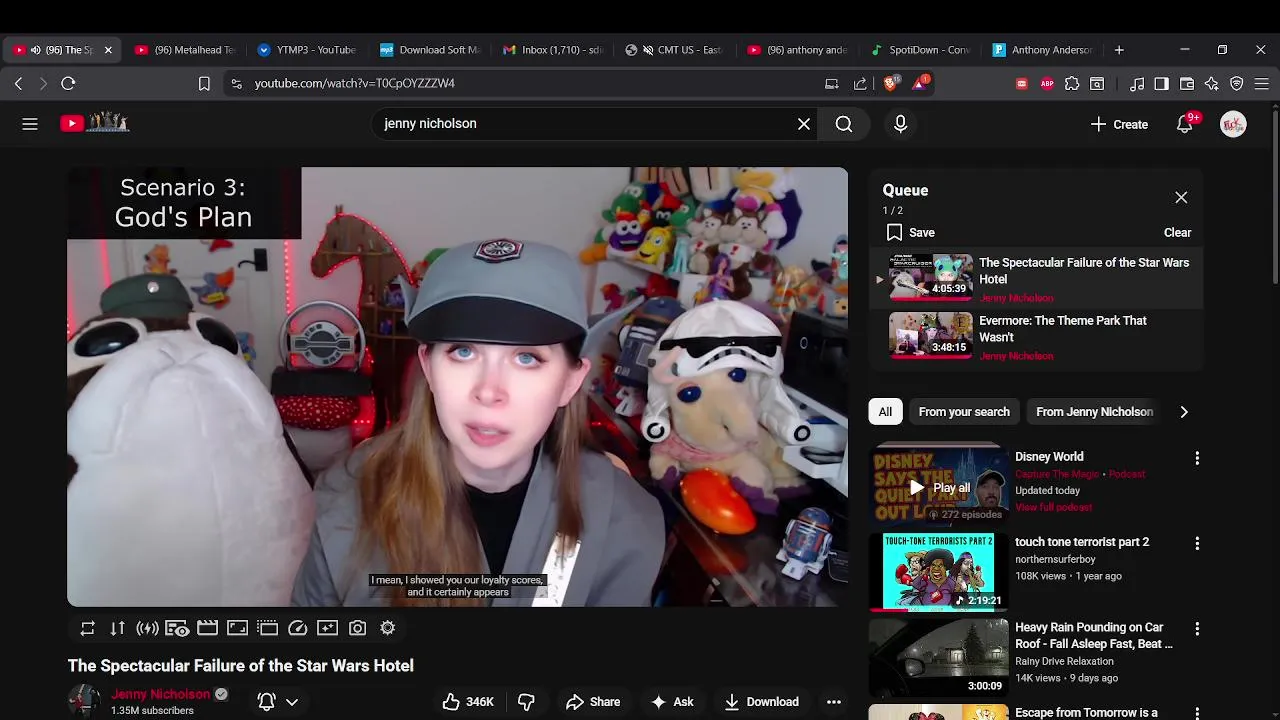Click the fullscreen-corners rectangle icon below the player
The width and height of the screenshot is (1280, 720).
click(237, 628)
